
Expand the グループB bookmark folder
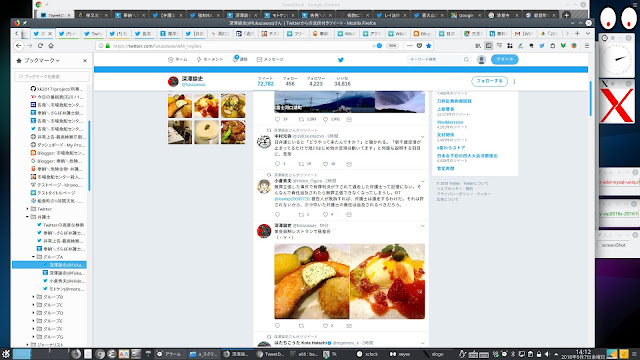(x=33, y=297)
